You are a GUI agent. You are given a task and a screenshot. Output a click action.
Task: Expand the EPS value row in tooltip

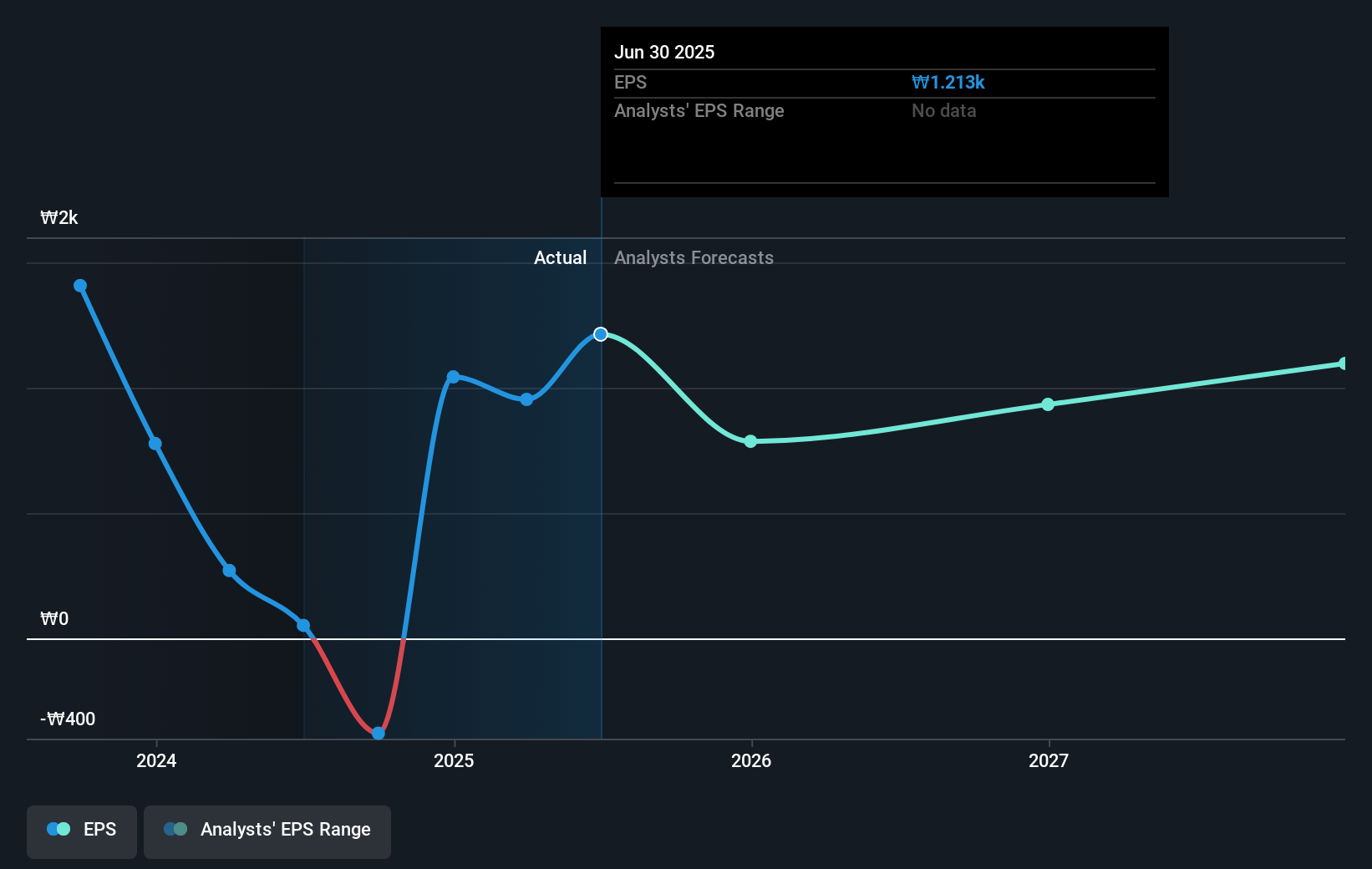[x=884, y=82]
